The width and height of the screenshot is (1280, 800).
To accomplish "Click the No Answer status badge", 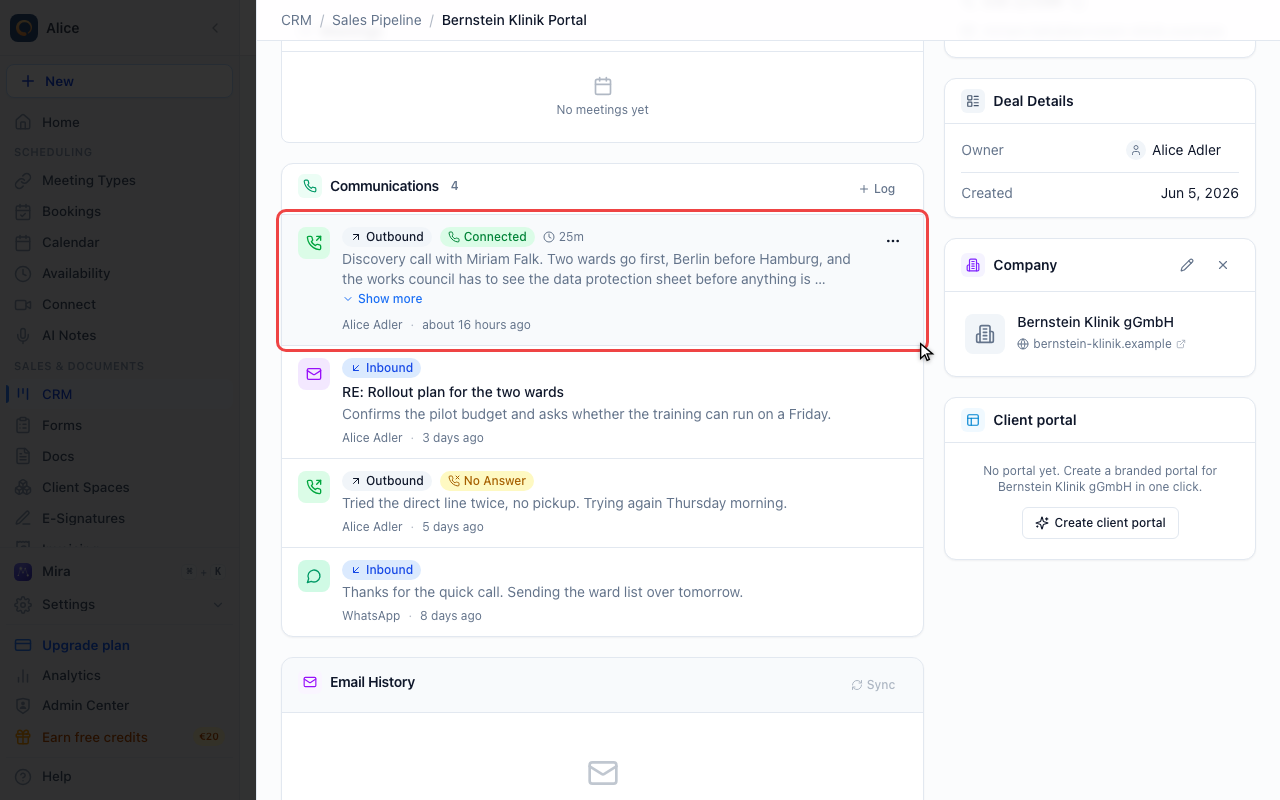I will point(487,481).
